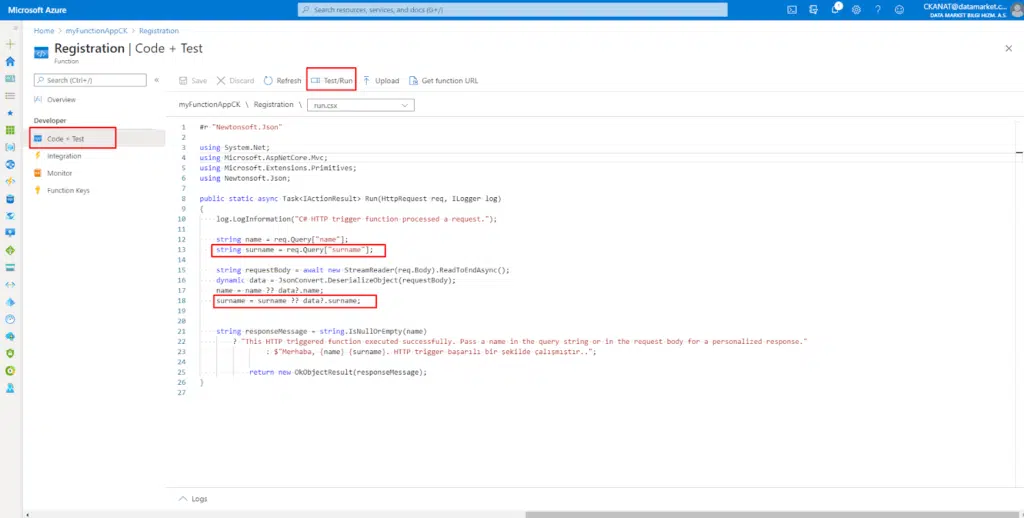Screen dimensions: 1024x518
Task: Click 'return new OkObjectResult(responseMessage);' line
Action: pos(338,372)
